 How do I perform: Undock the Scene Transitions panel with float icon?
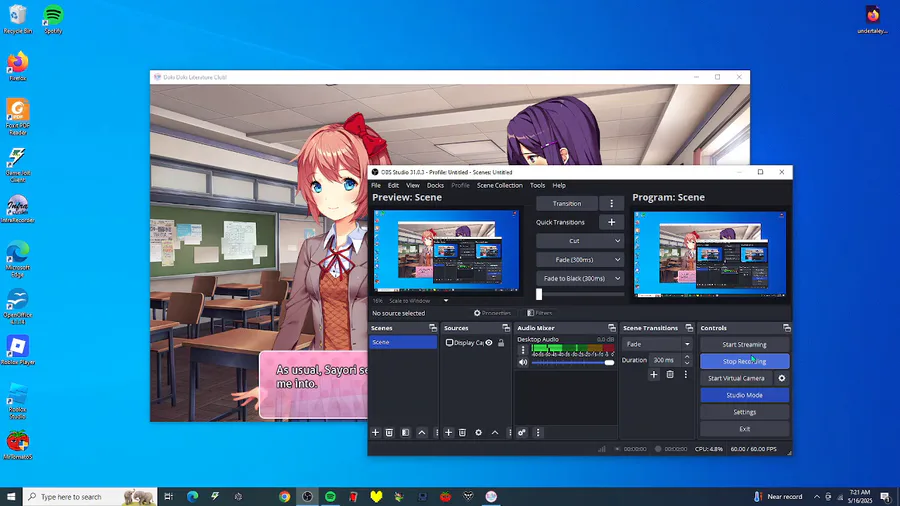[x=689, y=328]
